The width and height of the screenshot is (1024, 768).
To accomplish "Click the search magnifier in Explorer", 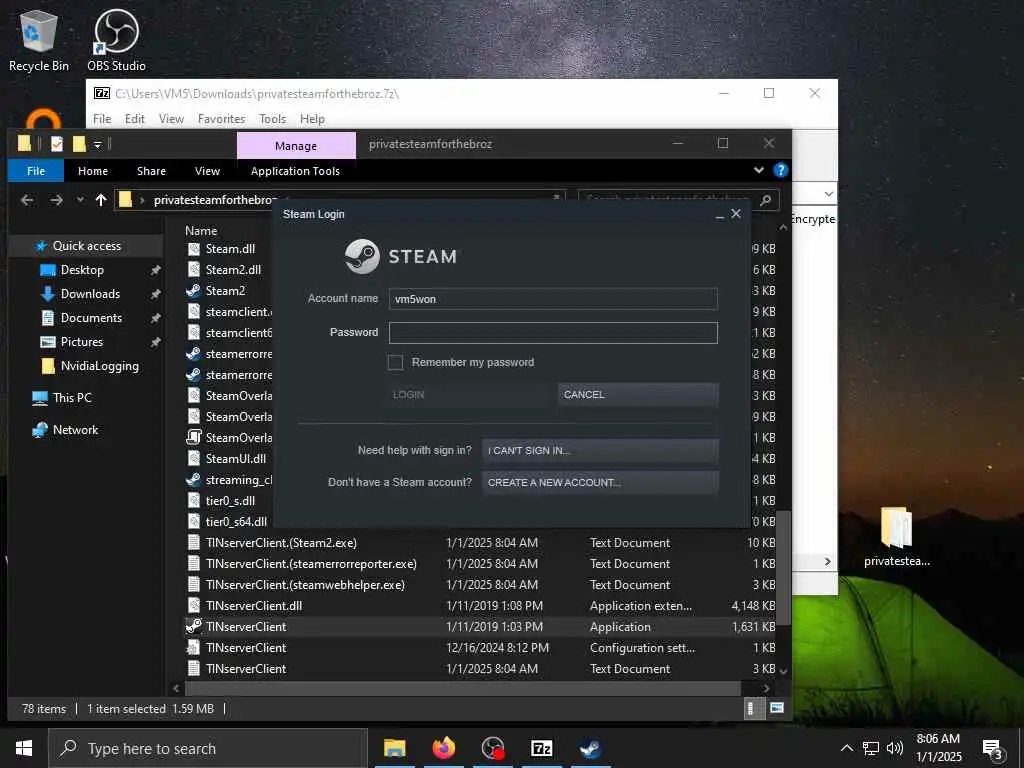I will [765, 200].
